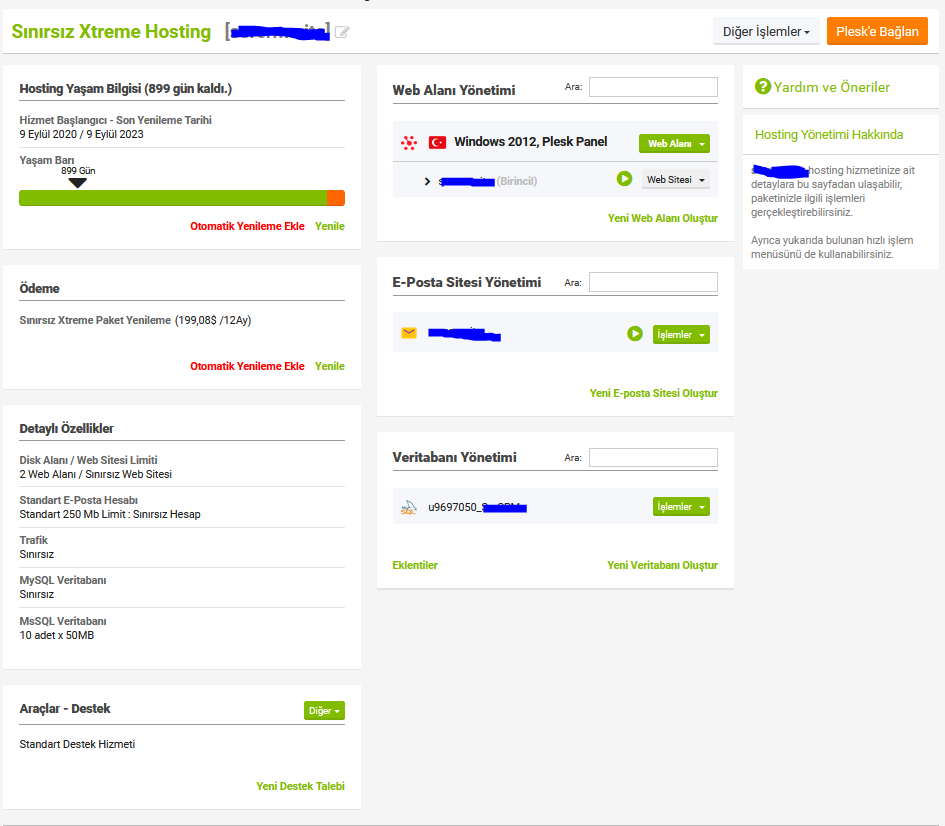Click the (199,08$ /12Ay) price text
945x826 pixels.
point(213,321)
